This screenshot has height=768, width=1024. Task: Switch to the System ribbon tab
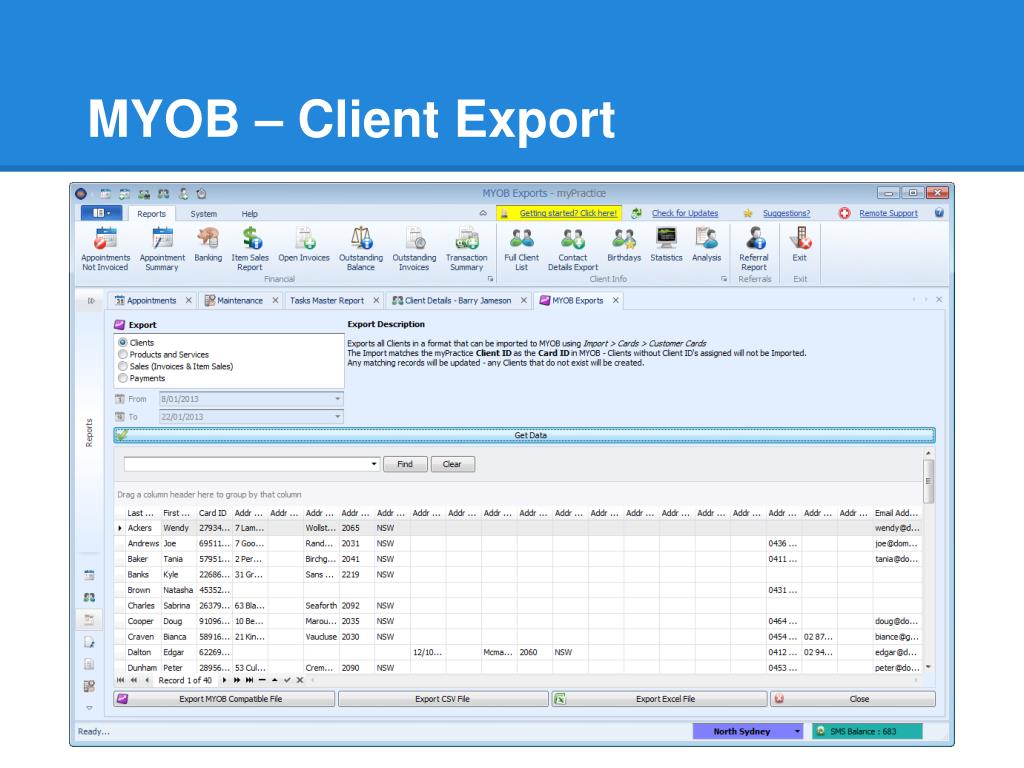point(204,214)
